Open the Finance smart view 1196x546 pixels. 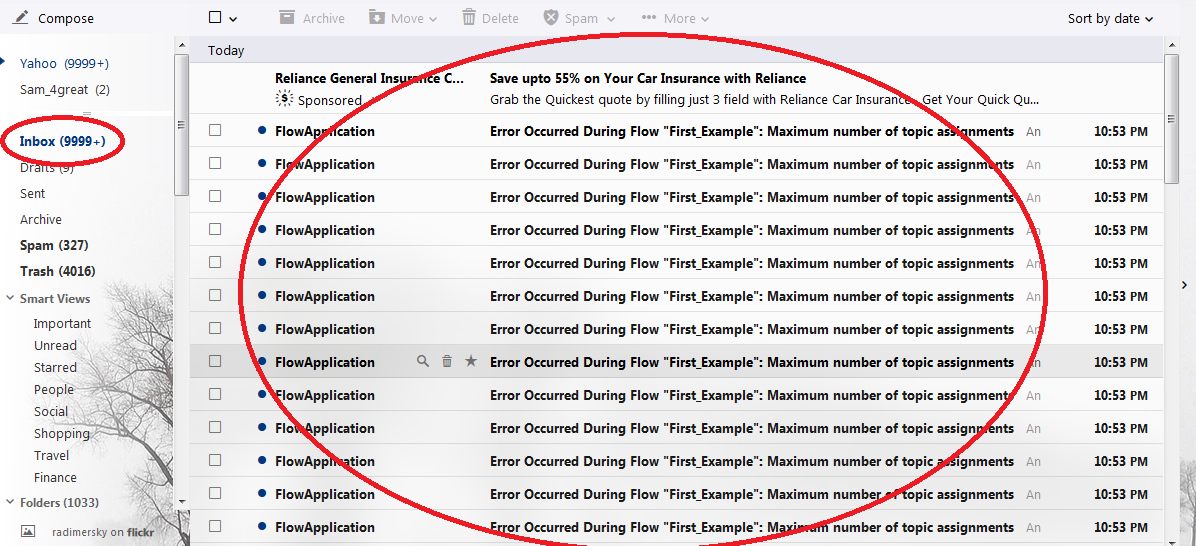[55, 478]
